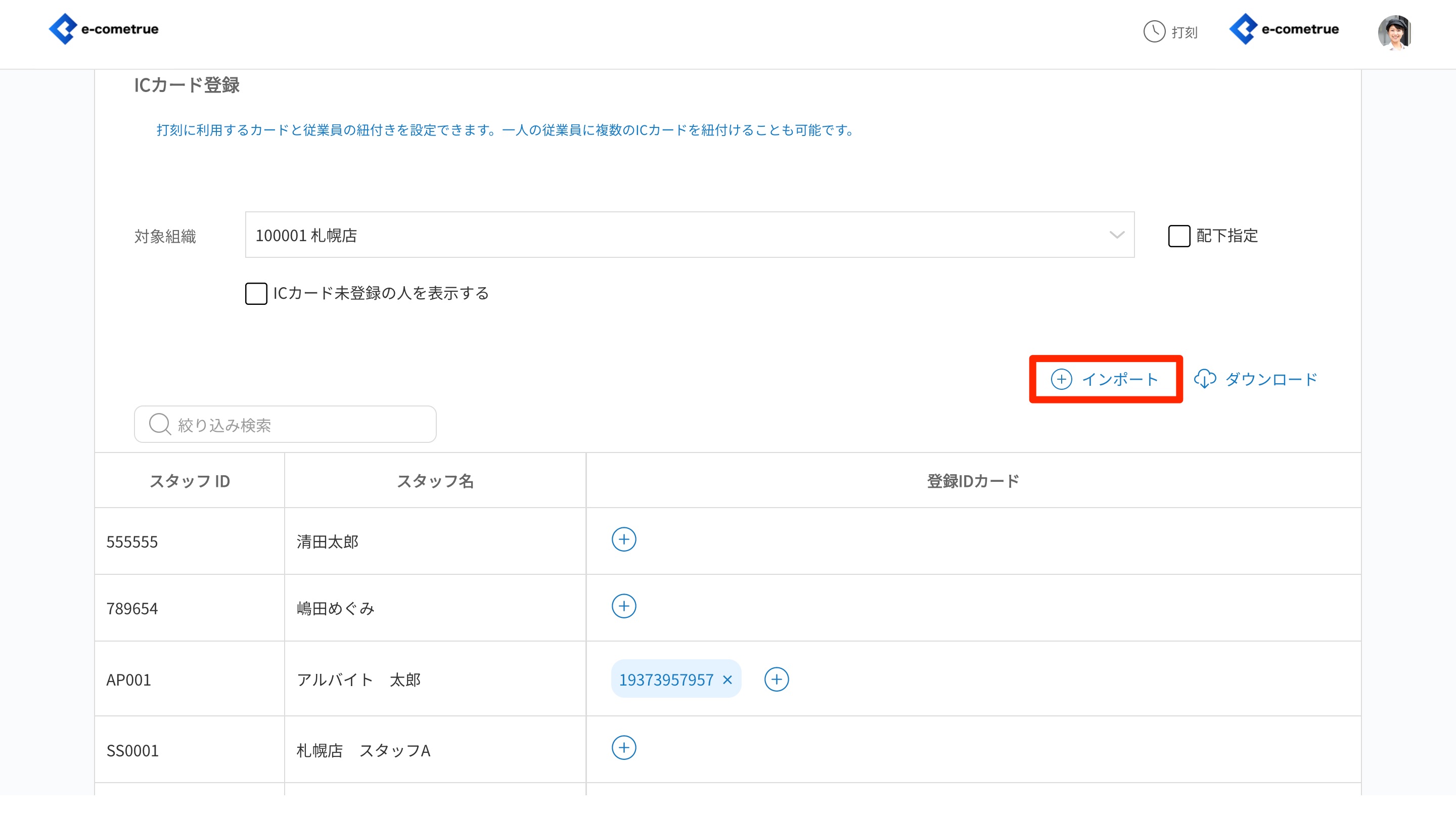1456x816 pixels.
Task: Click the インポート button
Action: [1105, 379]
